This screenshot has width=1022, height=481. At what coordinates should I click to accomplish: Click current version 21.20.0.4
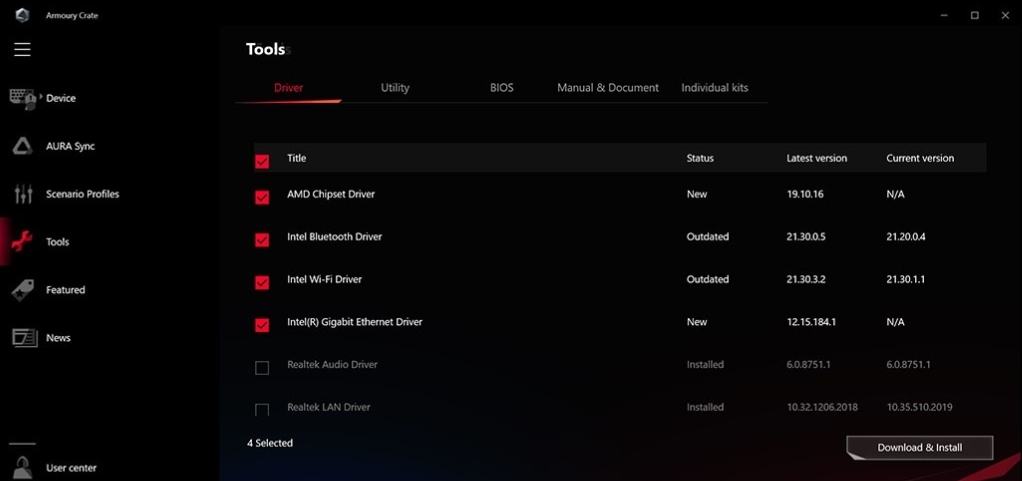[x=906, y=237]
